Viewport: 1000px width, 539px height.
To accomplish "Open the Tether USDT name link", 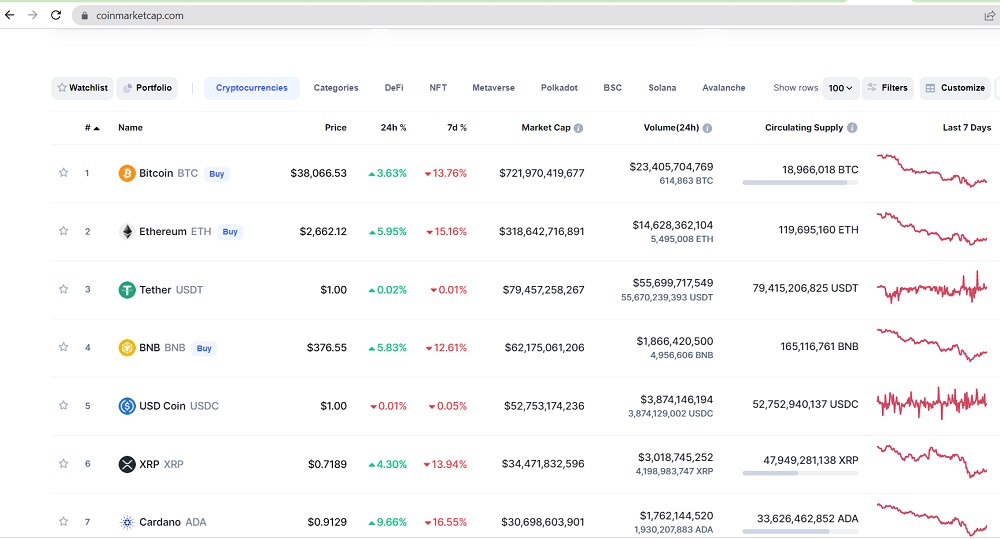I will 171,290.
